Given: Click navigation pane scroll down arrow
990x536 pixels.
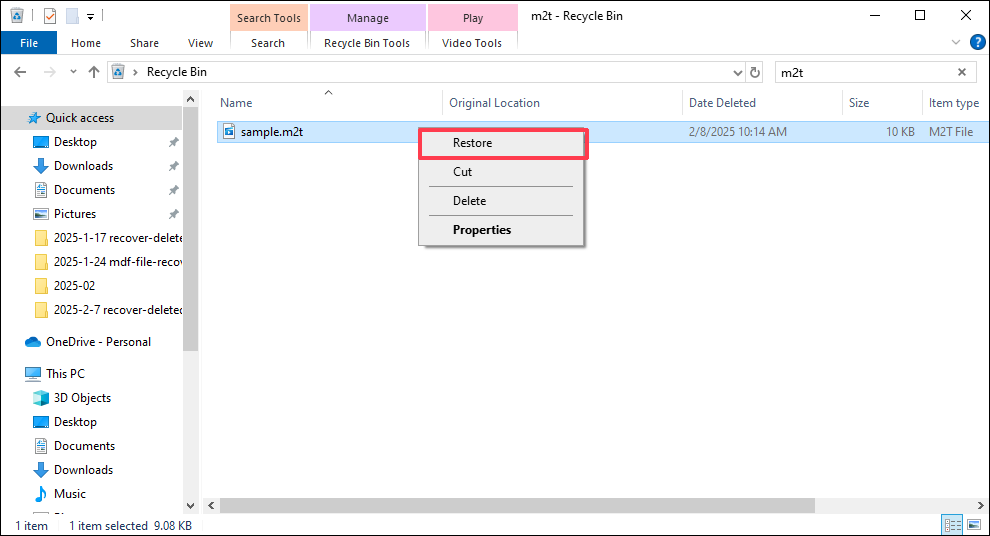Looking at the screenshot, I should point(191,506).
